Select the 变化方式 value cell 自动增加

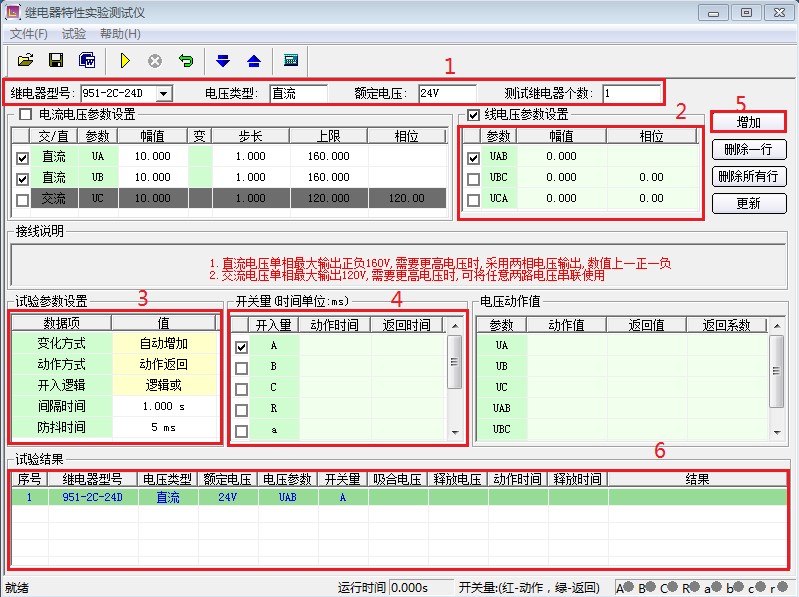(x=164, y=343)
